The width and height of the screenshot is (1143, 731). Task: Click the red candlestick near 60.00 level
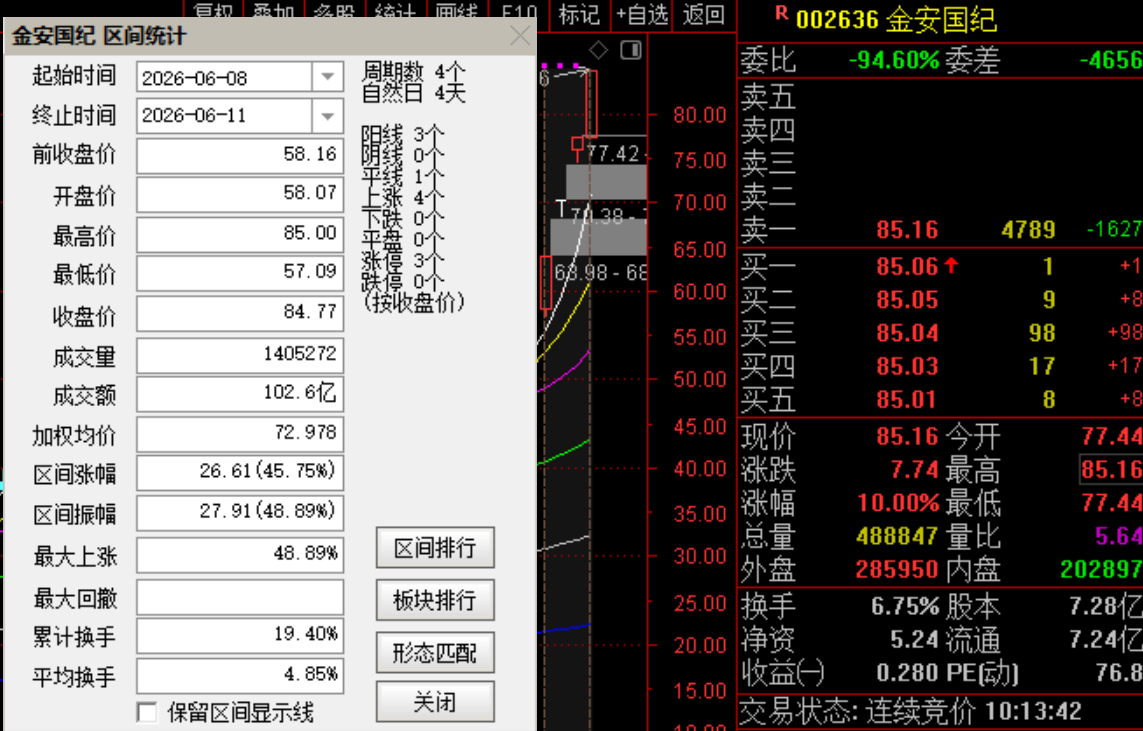[x=546, y=284]
